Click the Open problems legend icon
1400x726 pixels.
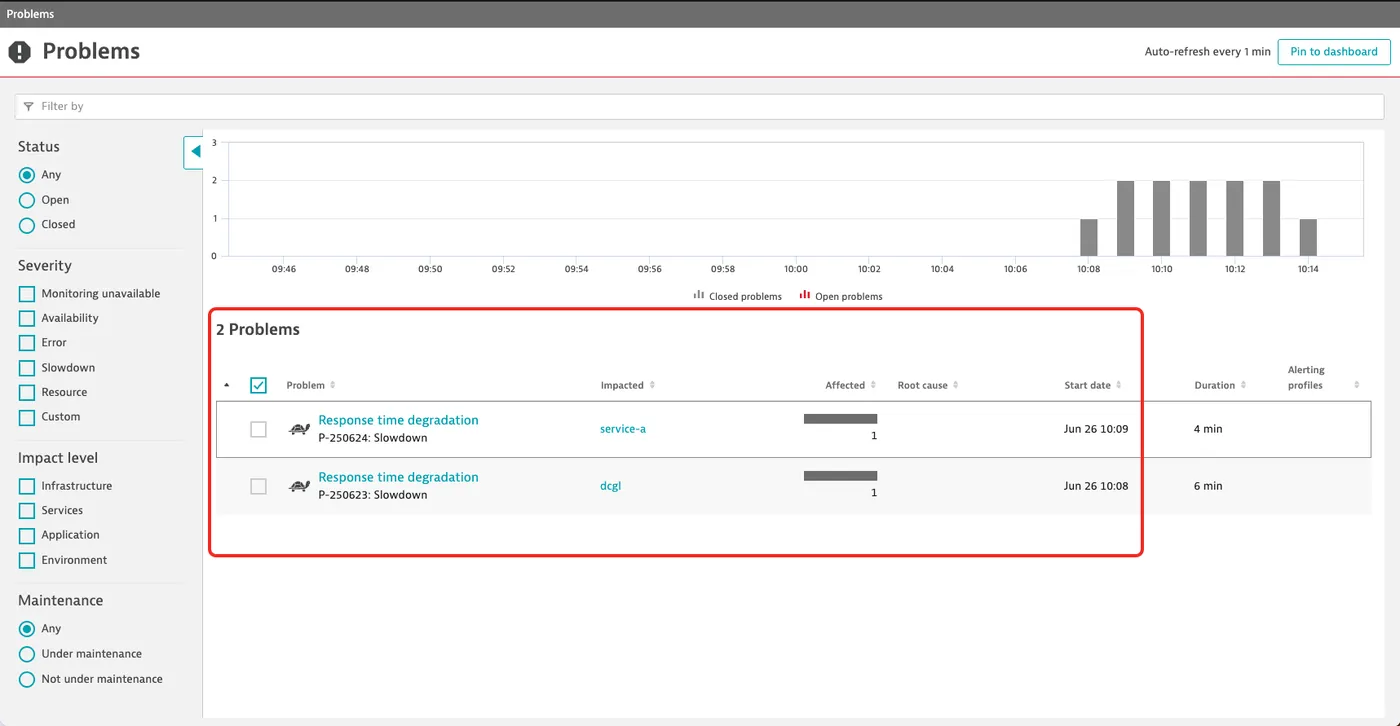pos(805,296)
